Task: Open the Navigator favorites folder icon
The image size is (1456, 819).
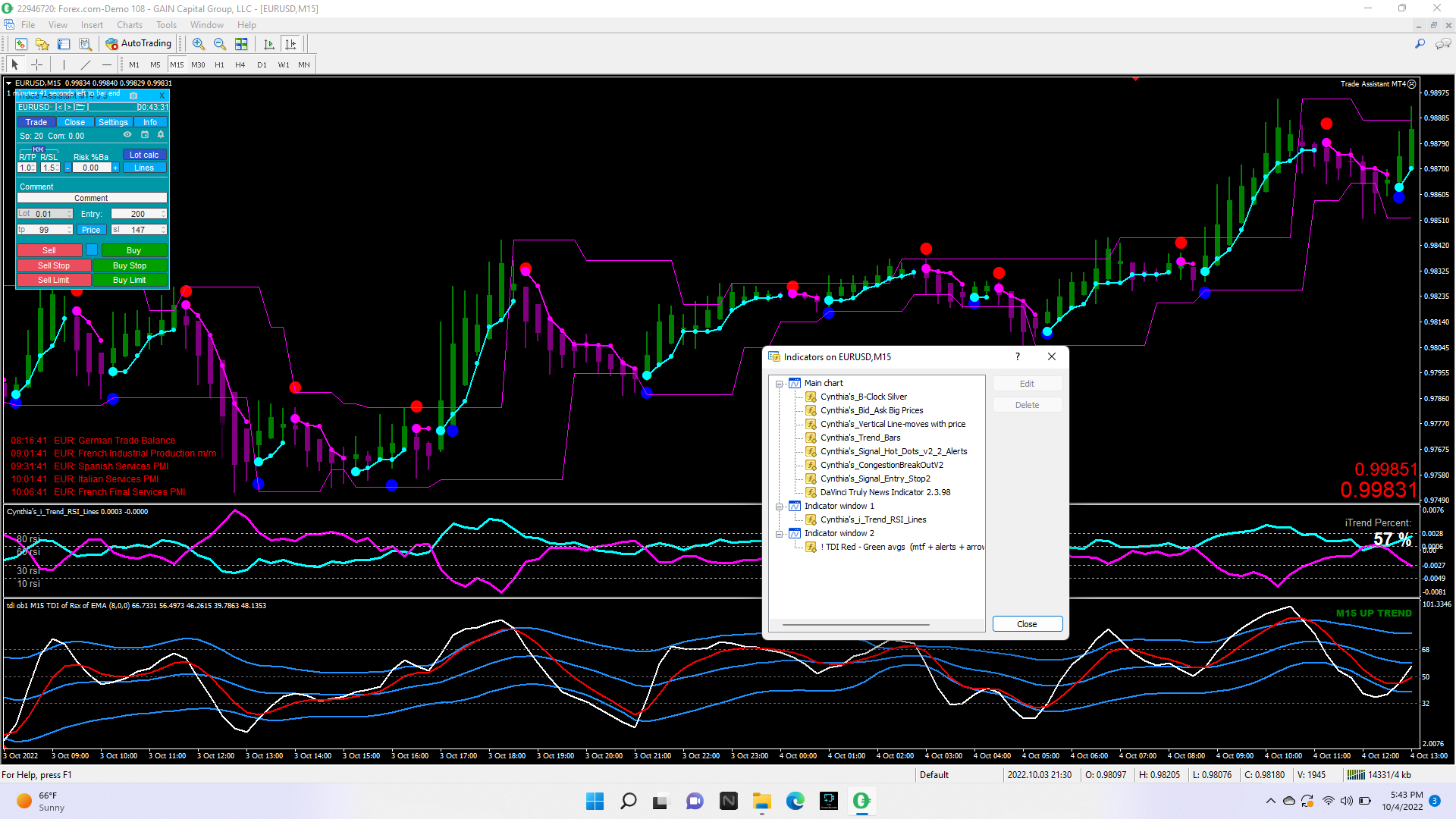Action: [x=42, y=44]
